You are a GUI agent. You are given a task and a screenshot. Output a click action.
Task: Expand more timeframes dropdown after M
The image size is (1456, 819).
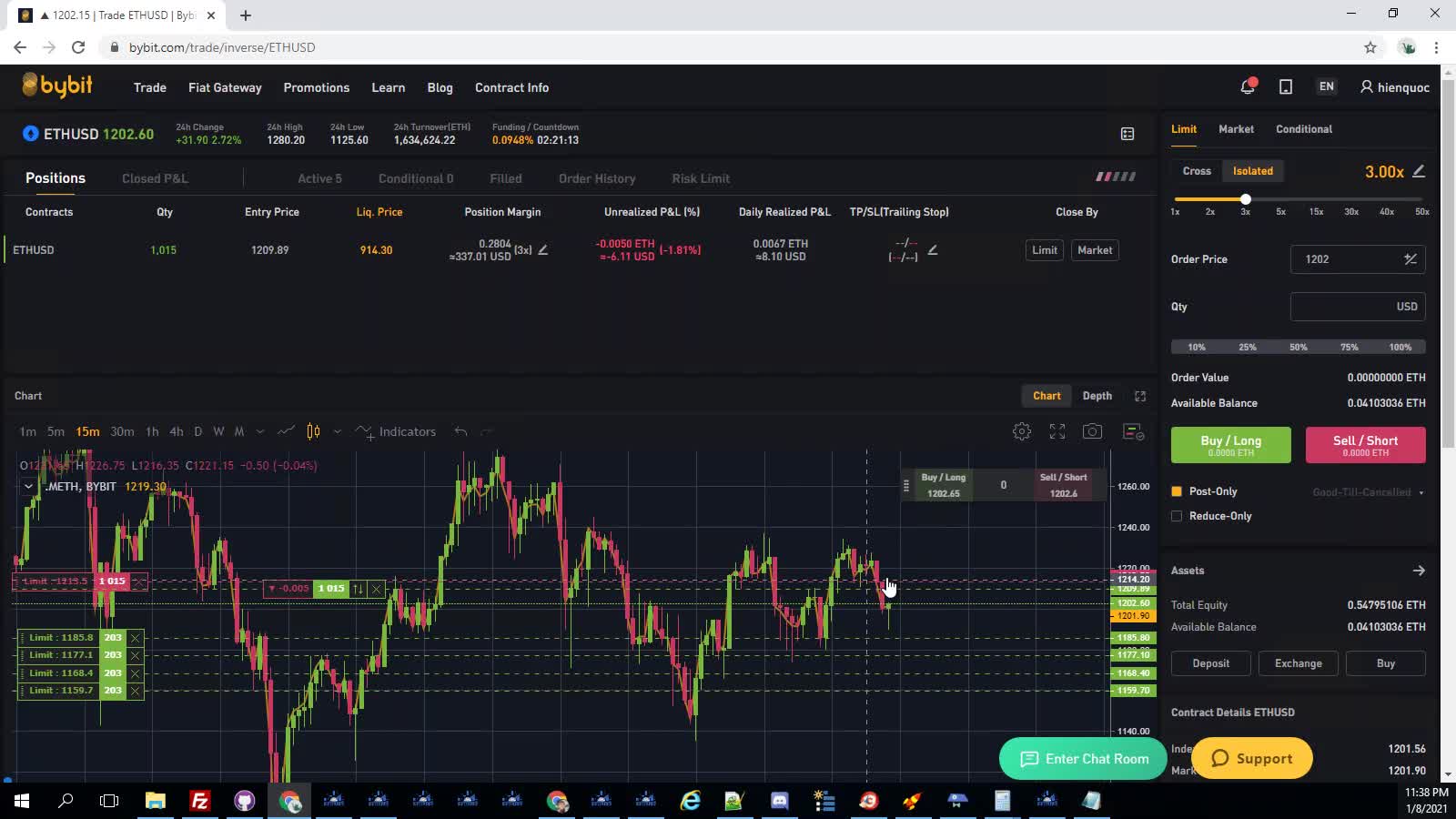click(260, 431)
